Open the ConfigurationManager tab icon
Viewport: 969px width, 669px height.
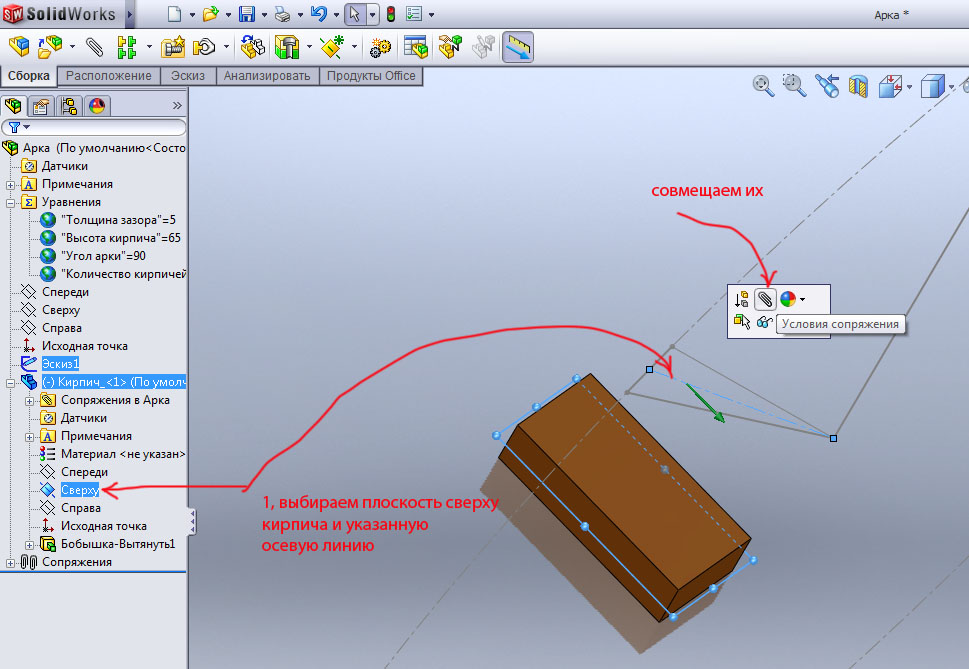coord(69,106)
